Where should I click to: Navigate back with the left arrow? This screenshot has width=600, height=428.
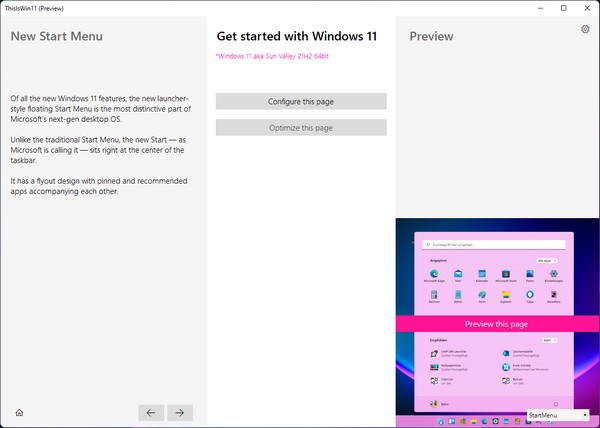151,412
